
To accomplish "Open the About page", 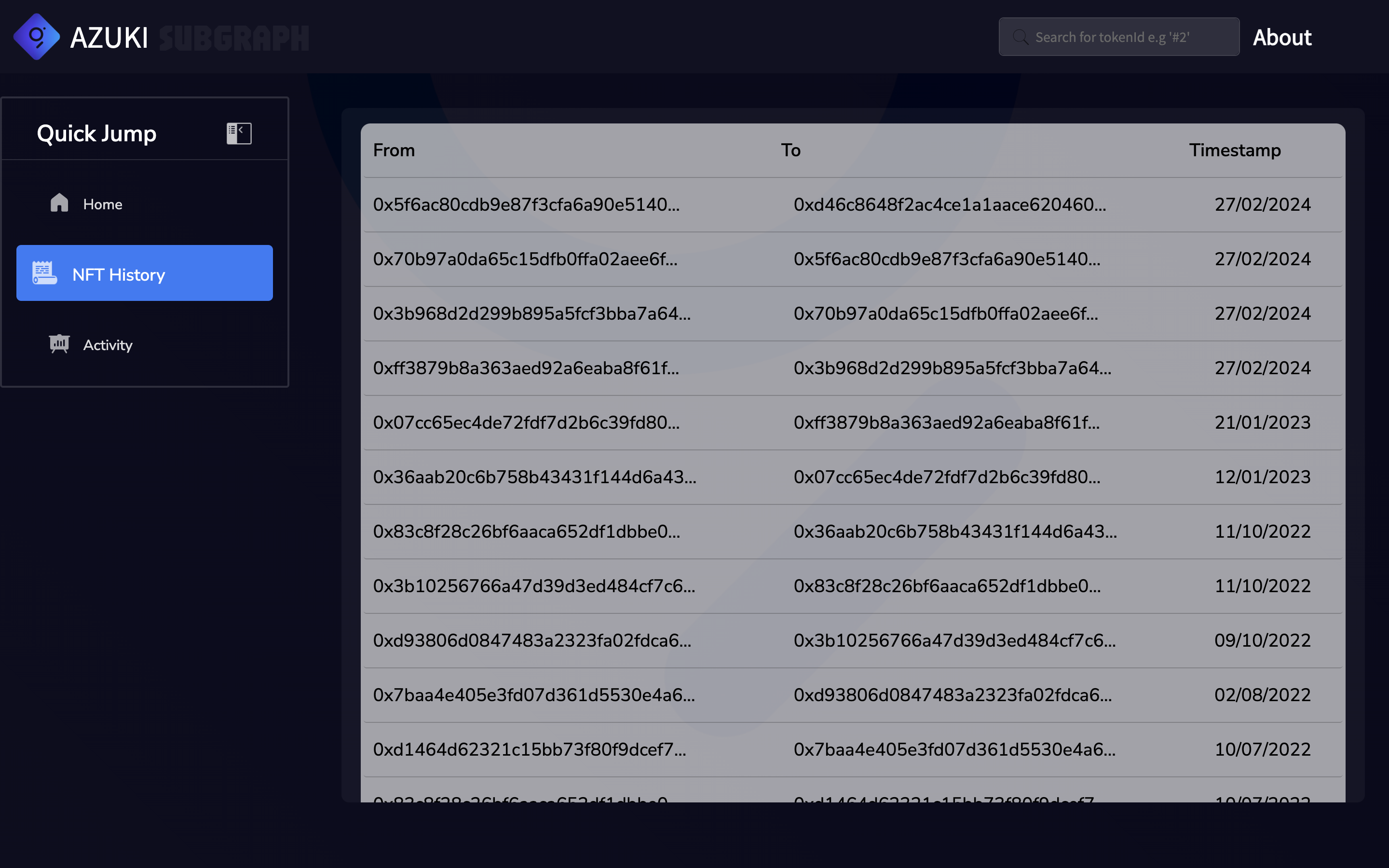I will [x=1281, y=37].
